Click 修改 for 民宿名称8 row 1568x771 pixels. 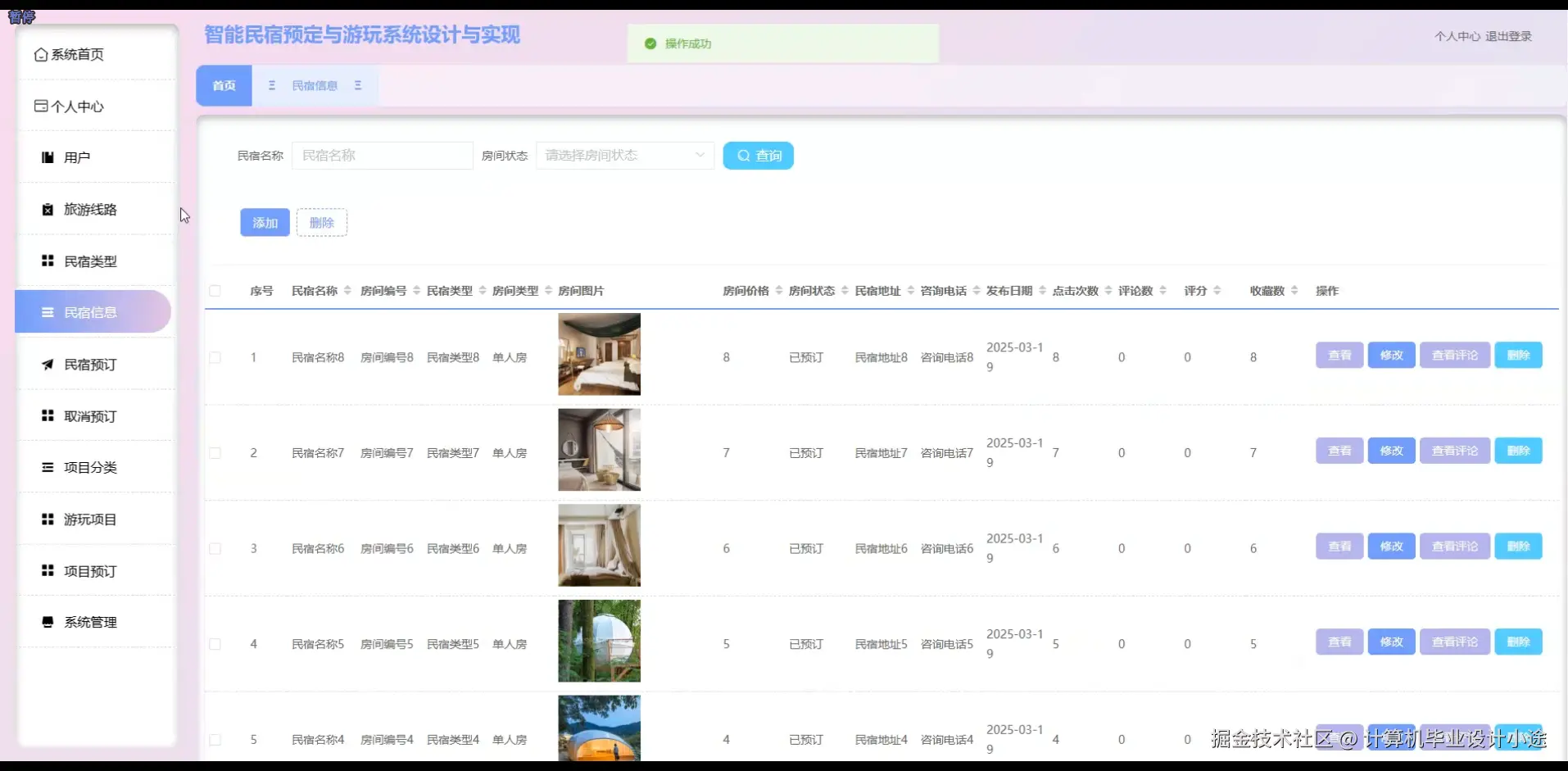tap(1391, 356)
